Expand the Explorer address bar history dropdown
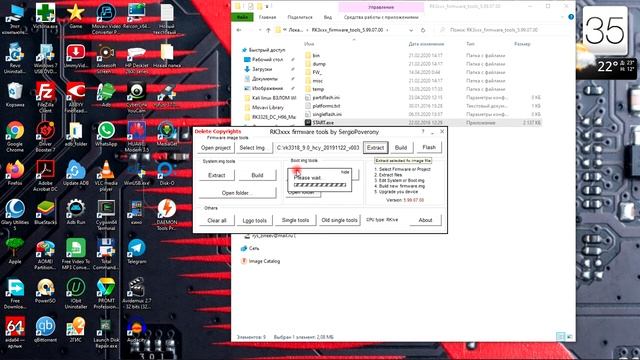Image resolution: width=640 pixels, height=360 pixels. click(x=411, y=30)
